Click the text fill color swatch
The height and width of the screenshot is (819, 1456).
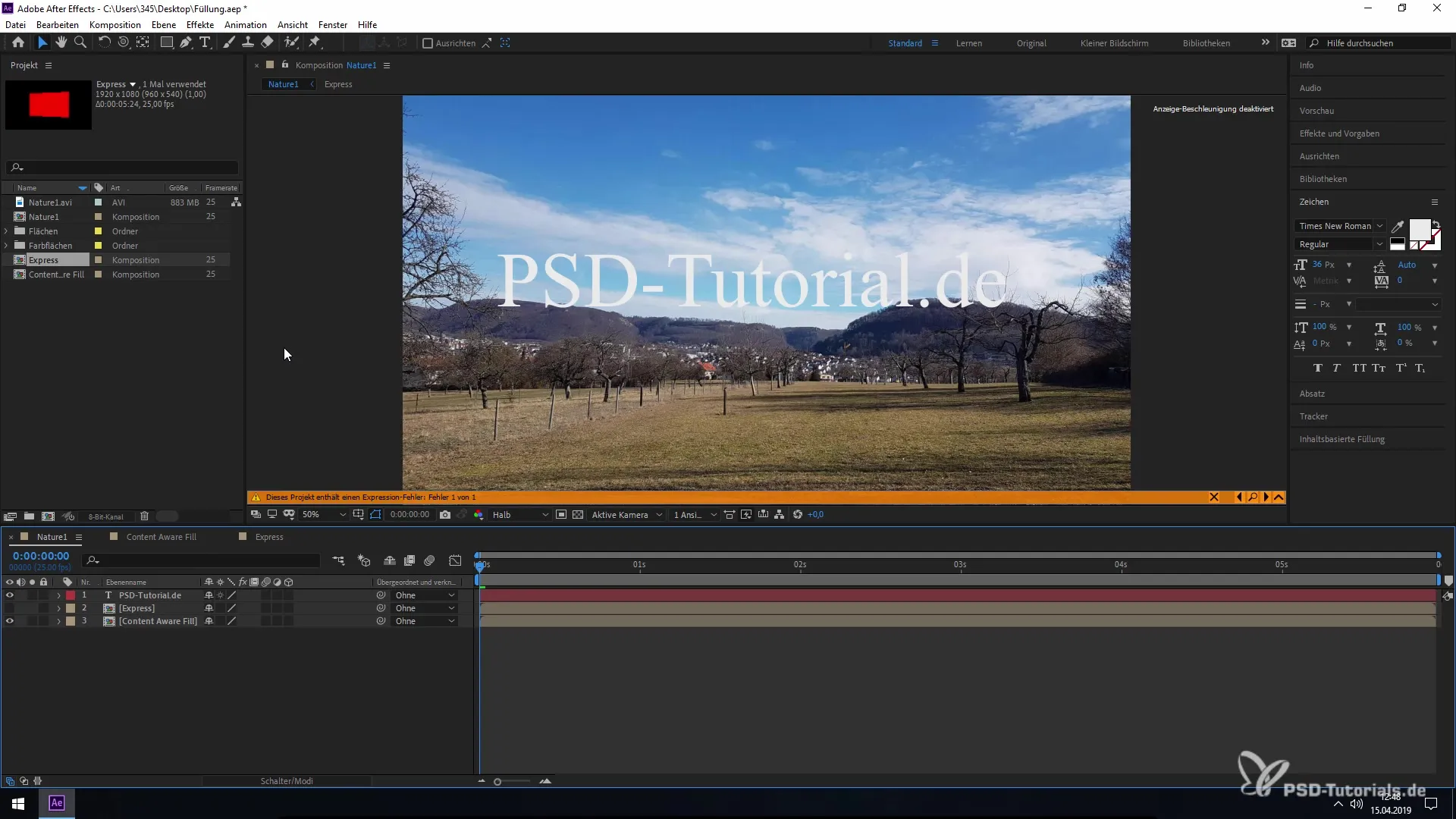[x=1420, y=229]
